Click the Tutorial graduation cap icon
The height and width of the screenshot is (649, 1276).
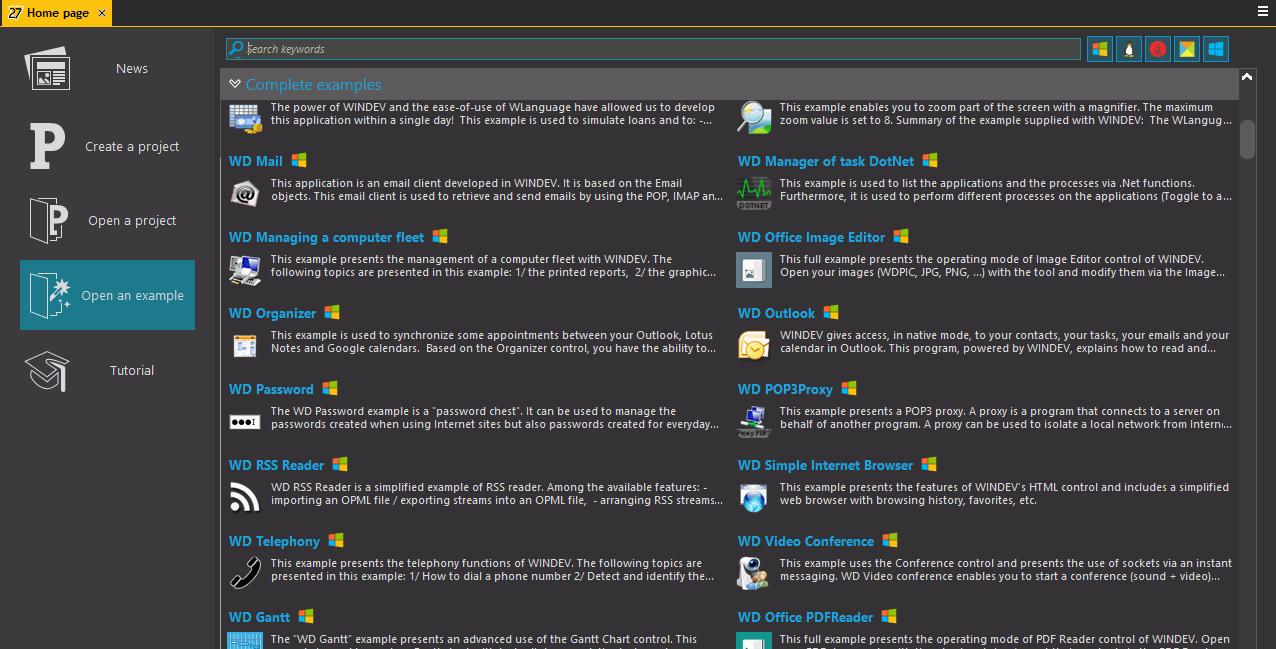[47, 370]
